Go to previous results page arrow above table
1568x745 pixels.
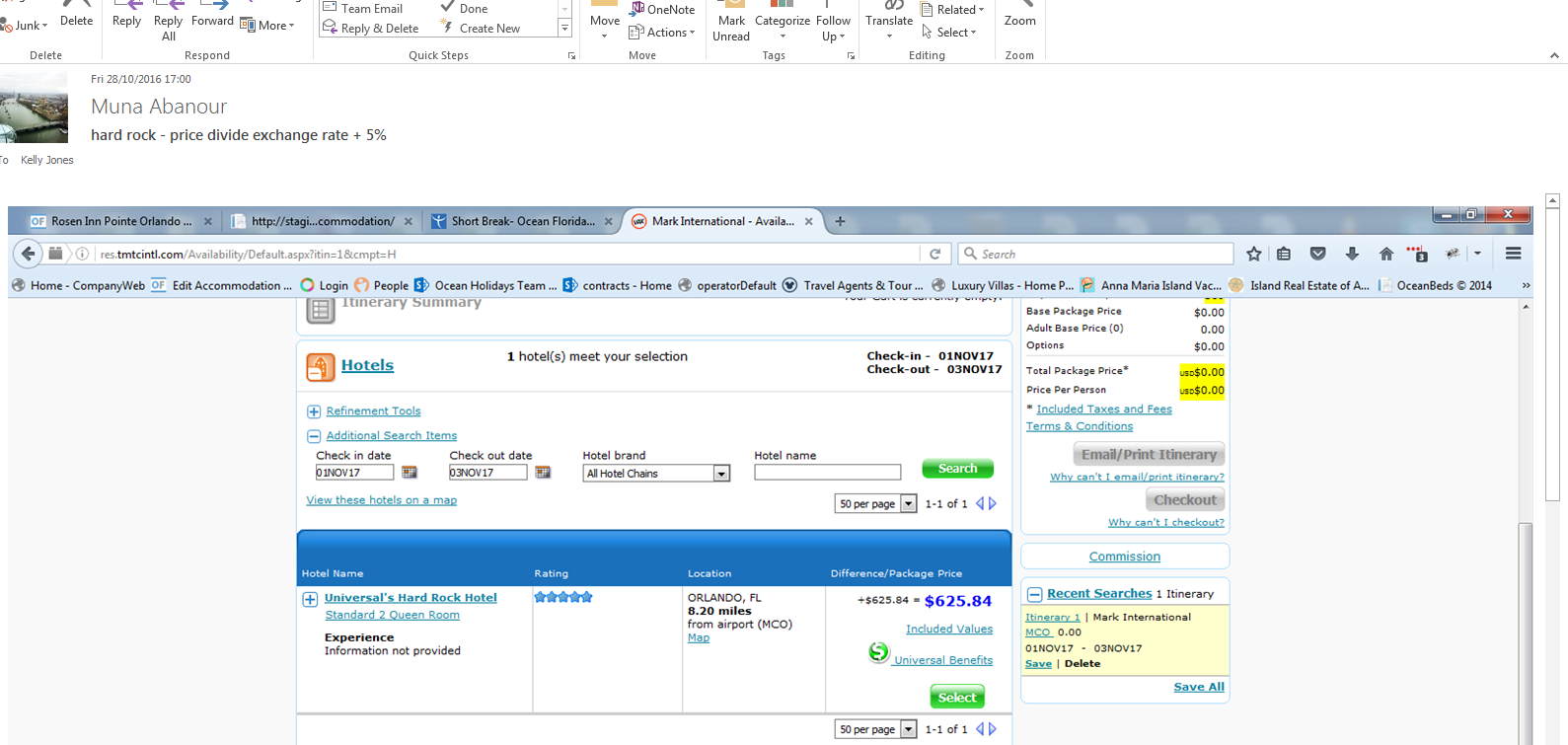980,503
